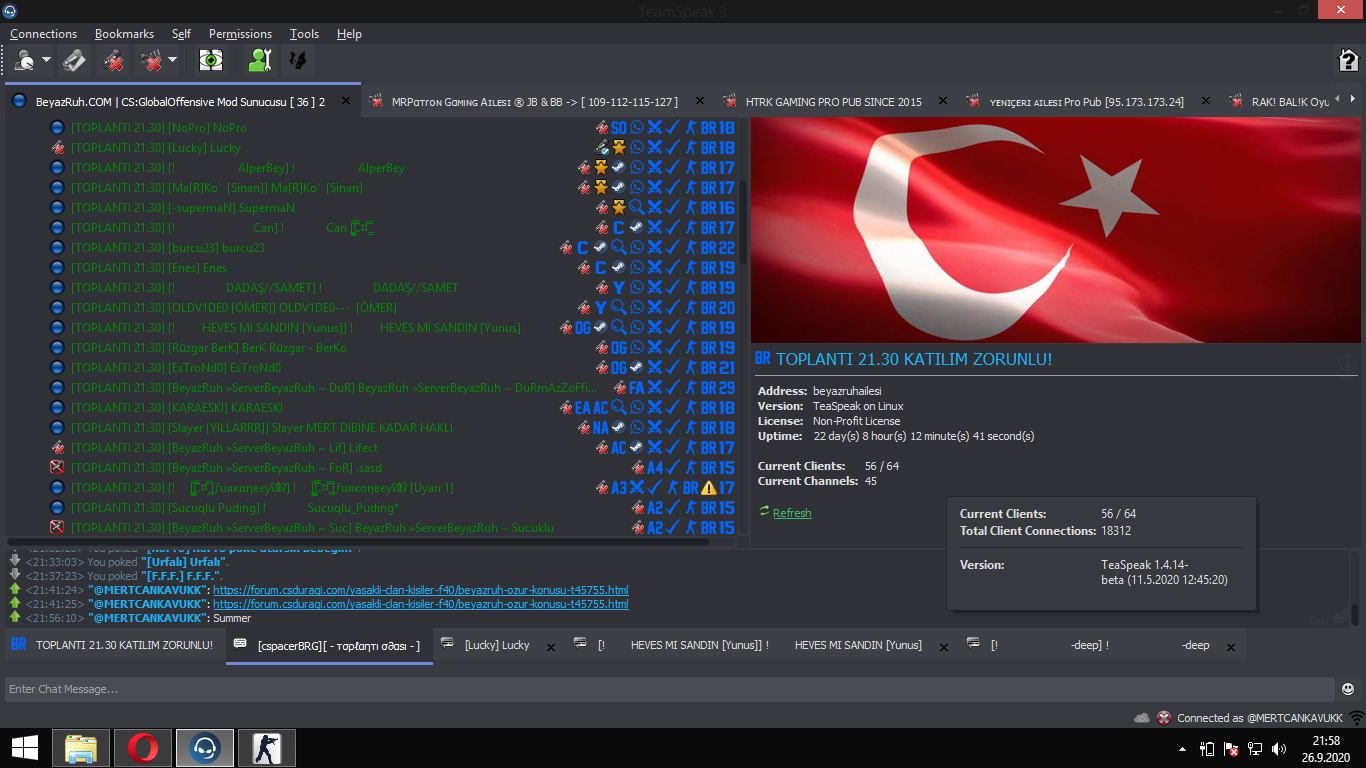Click the Refresh link in server info
This screenshot has height=768, width=1366.
click(792, 513)
